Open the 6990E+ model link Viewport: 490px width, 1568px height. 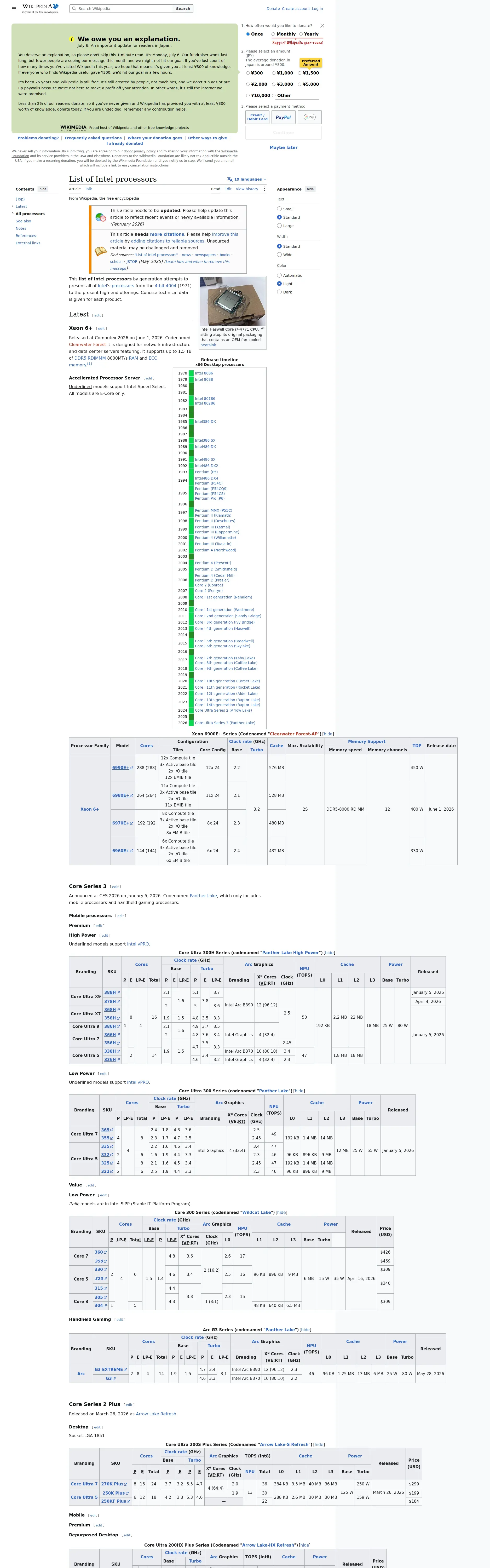point(122,768)
